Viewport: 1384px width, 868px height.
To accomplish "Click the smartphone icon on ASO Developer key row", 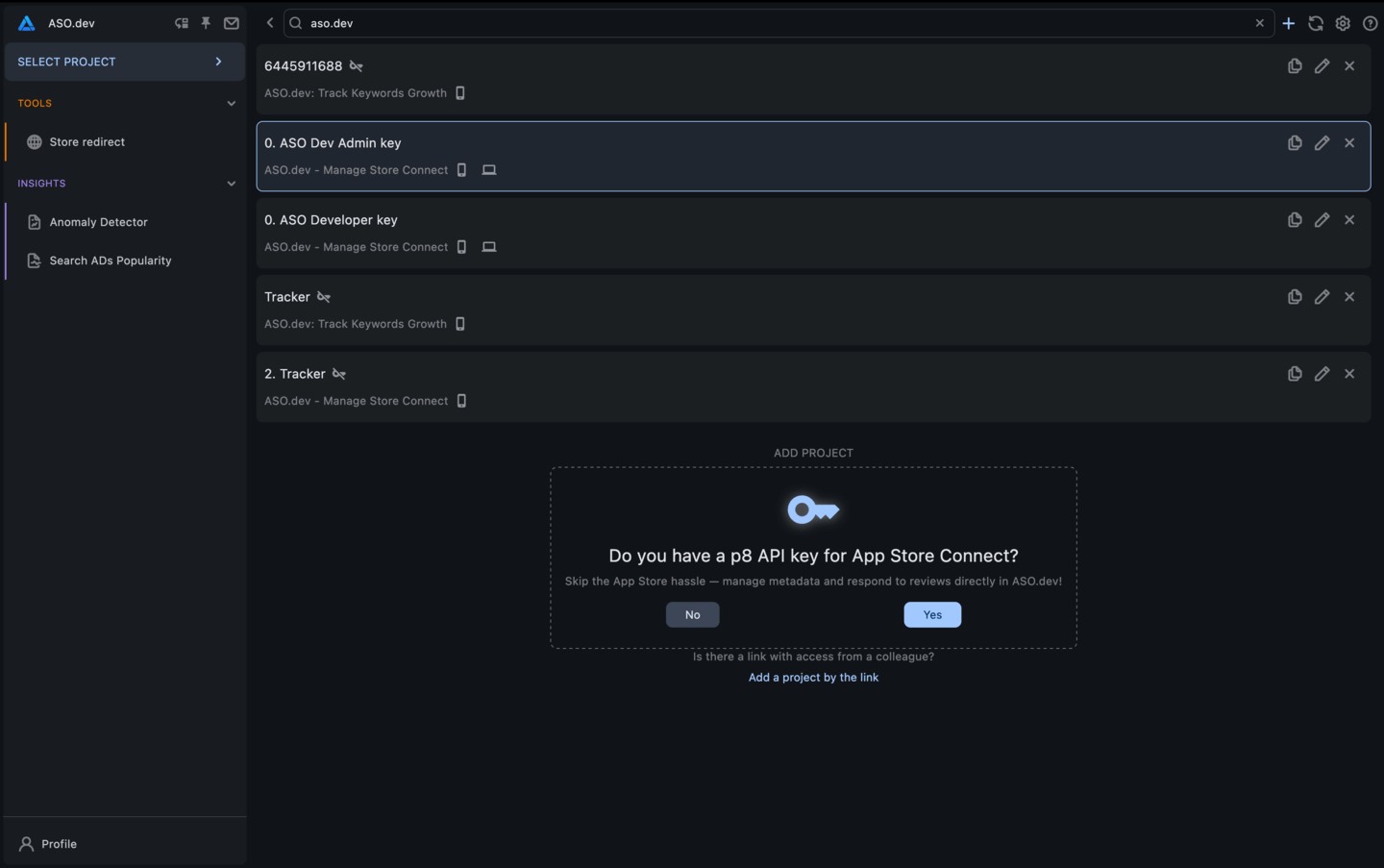I will click(461, 246).
